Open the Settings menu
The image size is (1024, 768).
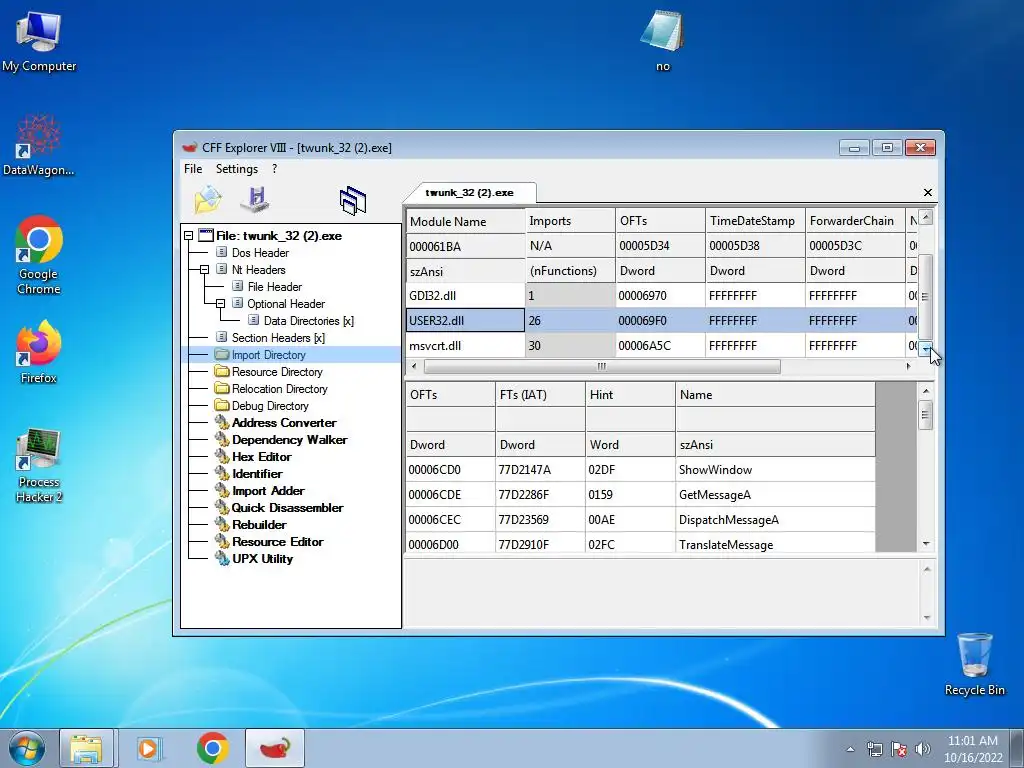(236, 168)
